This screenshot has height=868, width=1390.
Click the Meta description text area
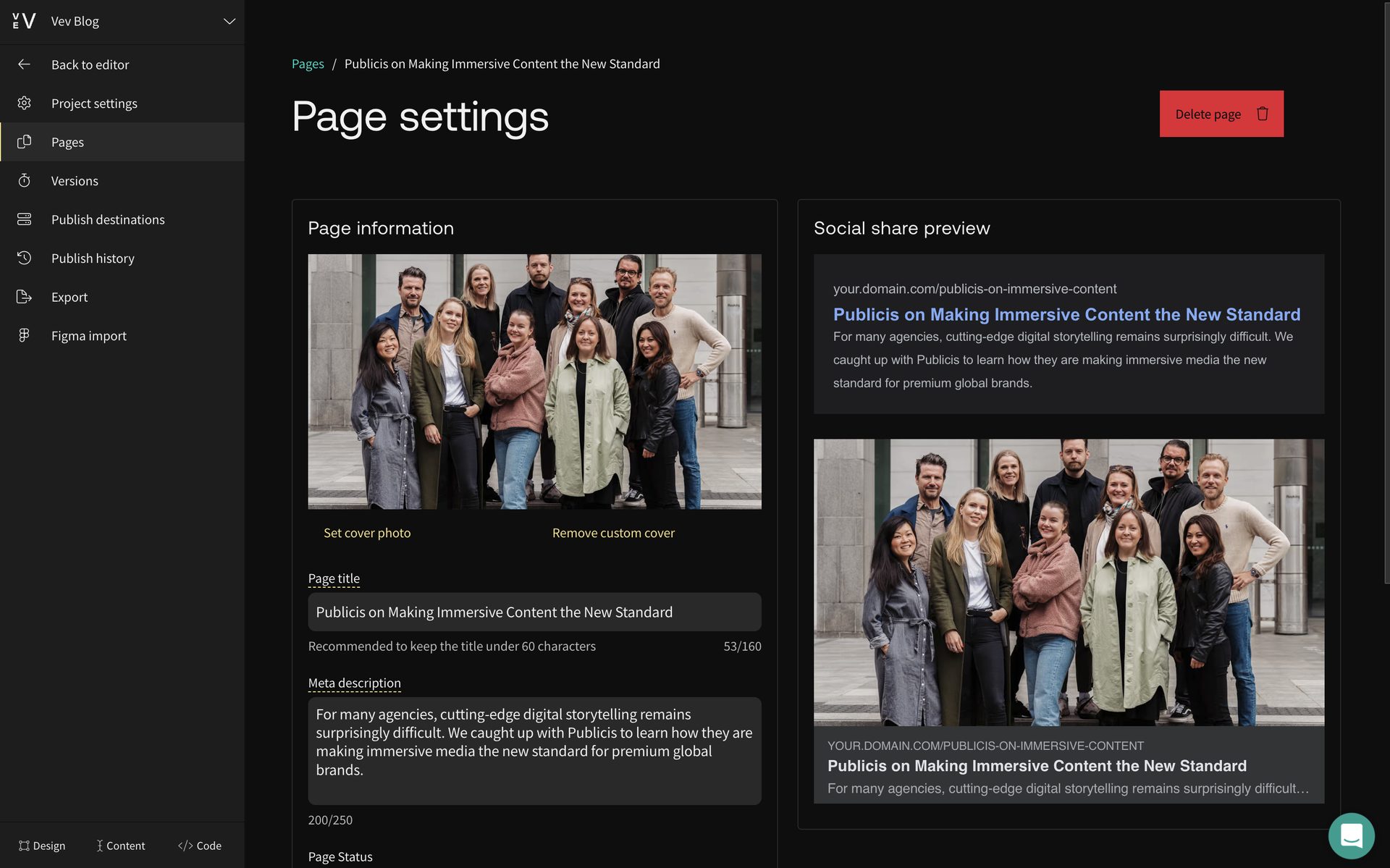point(534,751)
